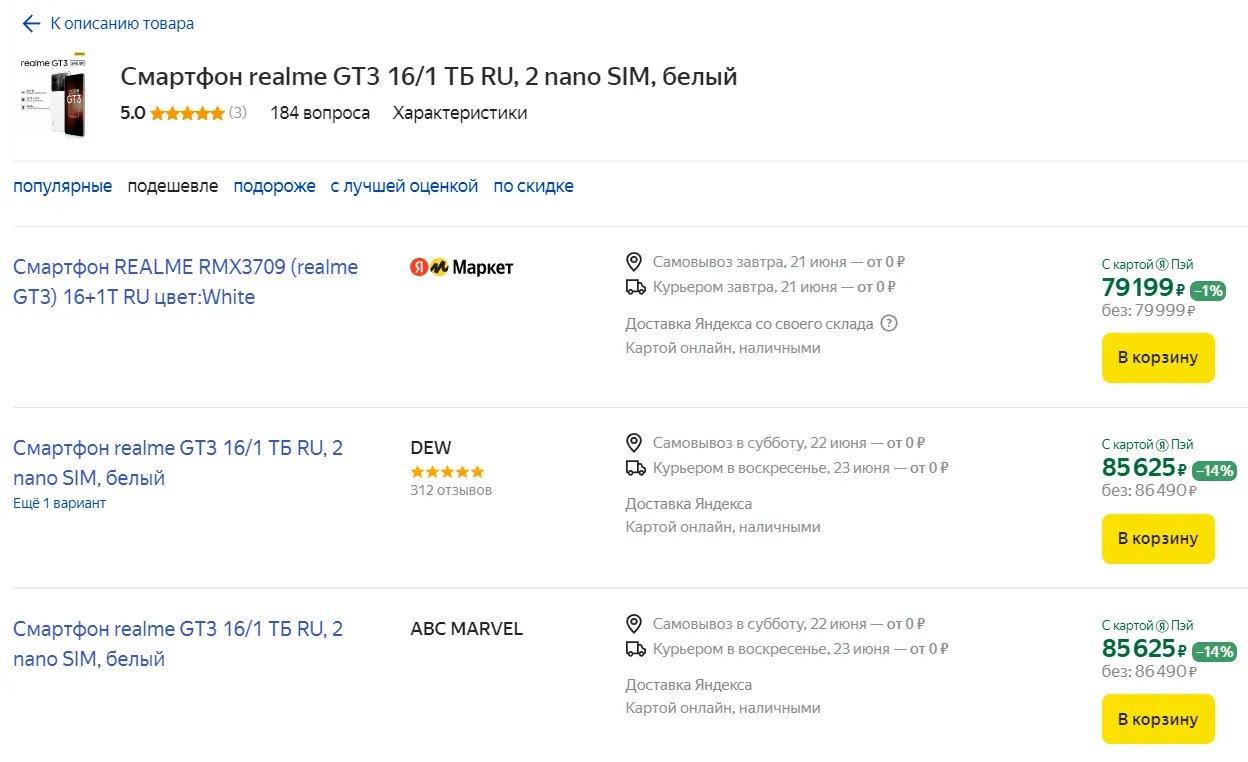Image resolution: width=1248 pixels, height=762 pixels.
Task: Click the pickup pin icon in the first offer
Action: pos(633,262)
